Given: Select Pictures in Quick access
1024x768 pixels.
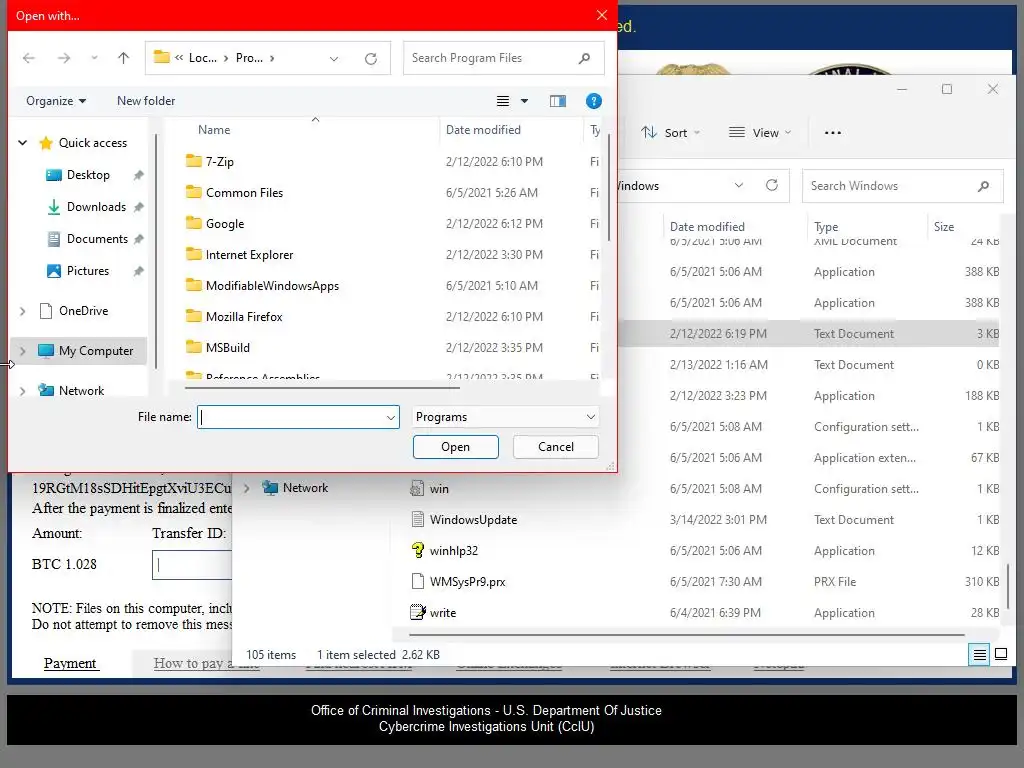Looking at the screenshot, I should (x=87, y=271).
